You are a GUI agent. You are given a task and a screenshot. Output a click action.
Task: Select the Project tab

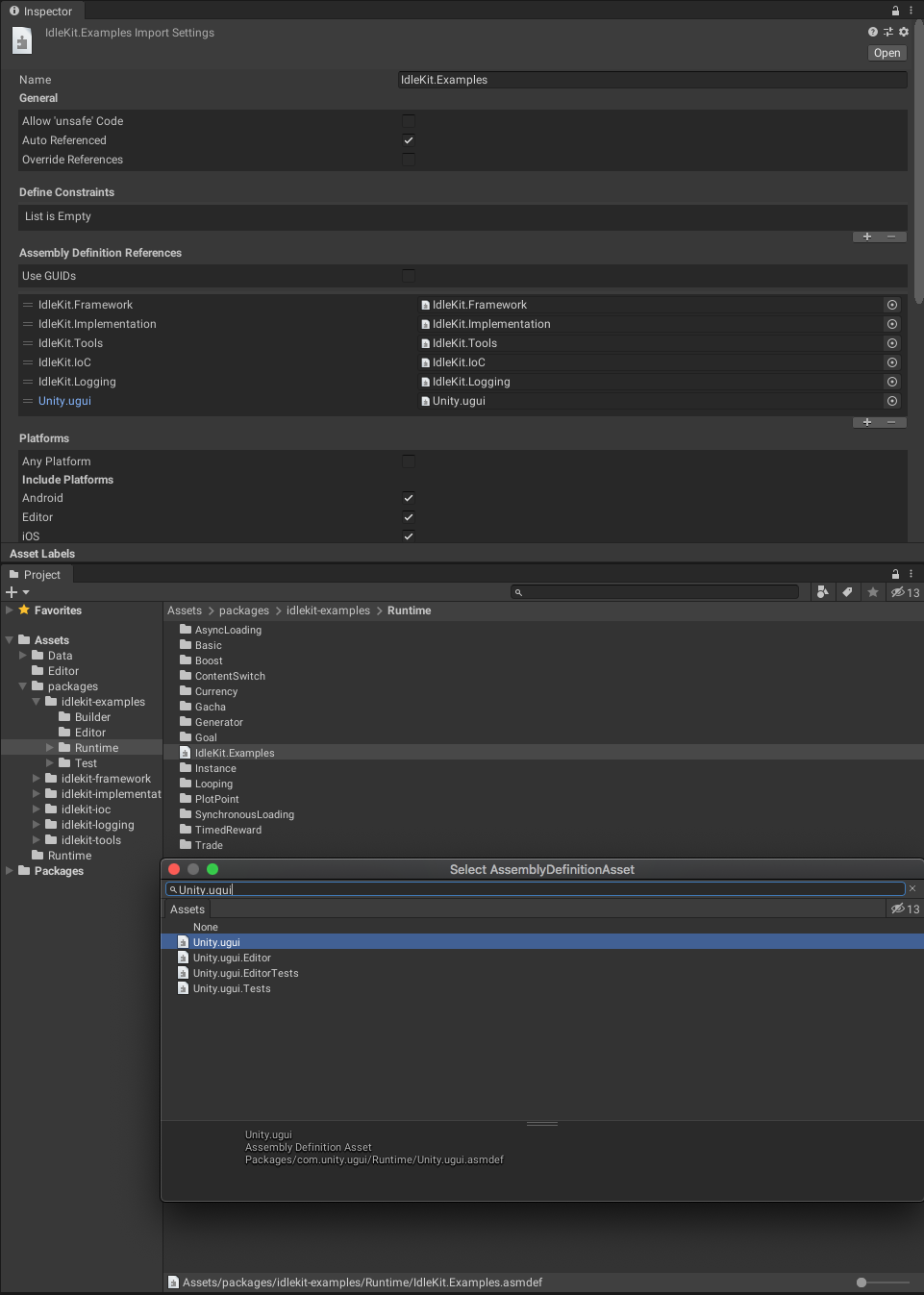(36, 575)
